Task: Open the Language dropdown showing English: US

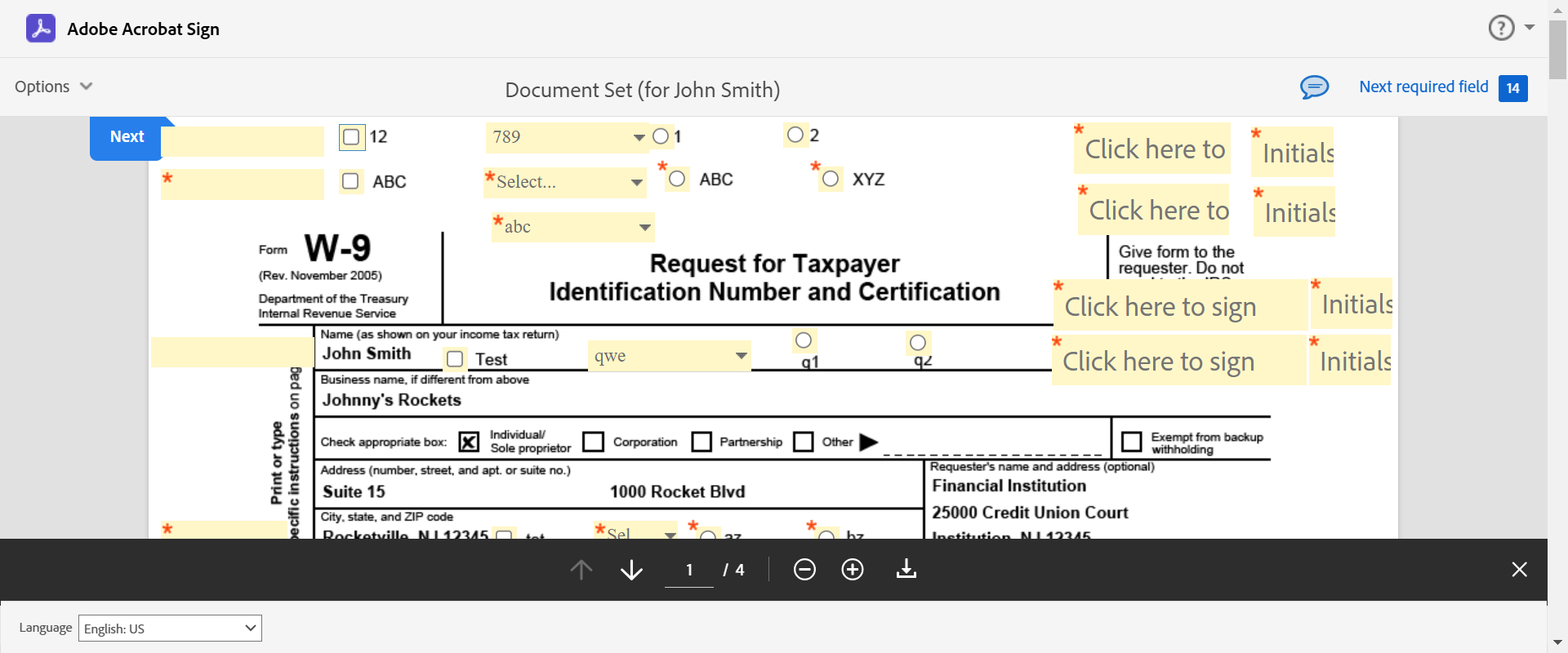Action: coord(170,629)
